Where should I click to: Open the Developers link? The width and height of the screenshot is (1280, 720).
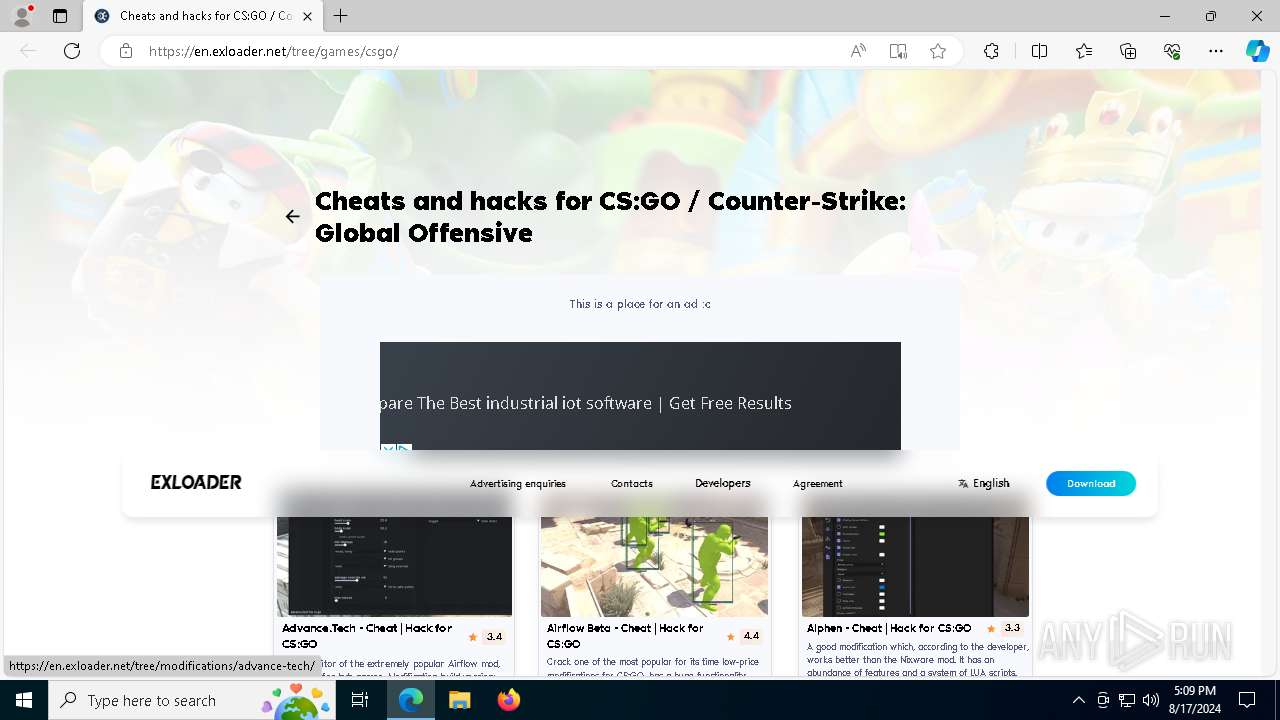coord(723,483)
